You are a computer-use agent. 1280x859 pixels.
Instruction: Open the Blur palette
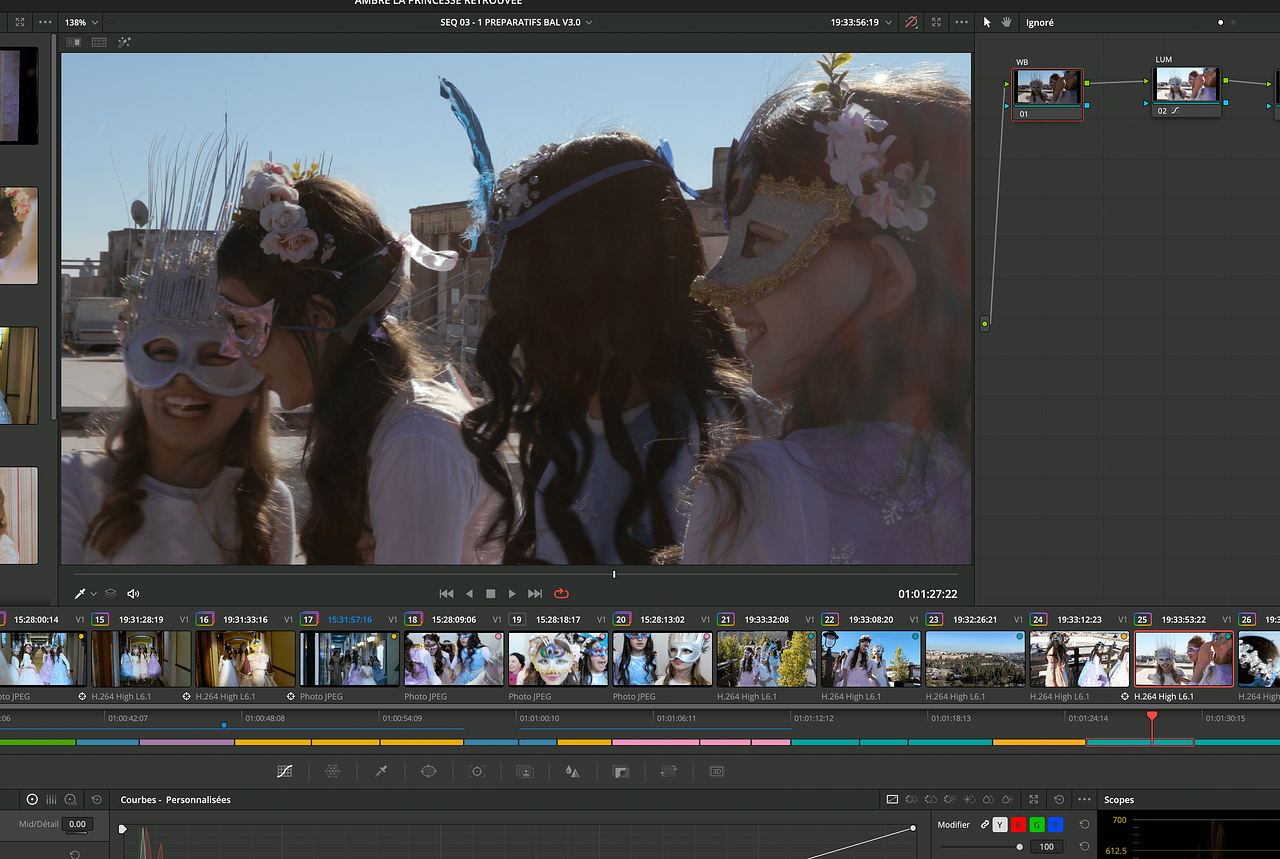pos(572,771)
